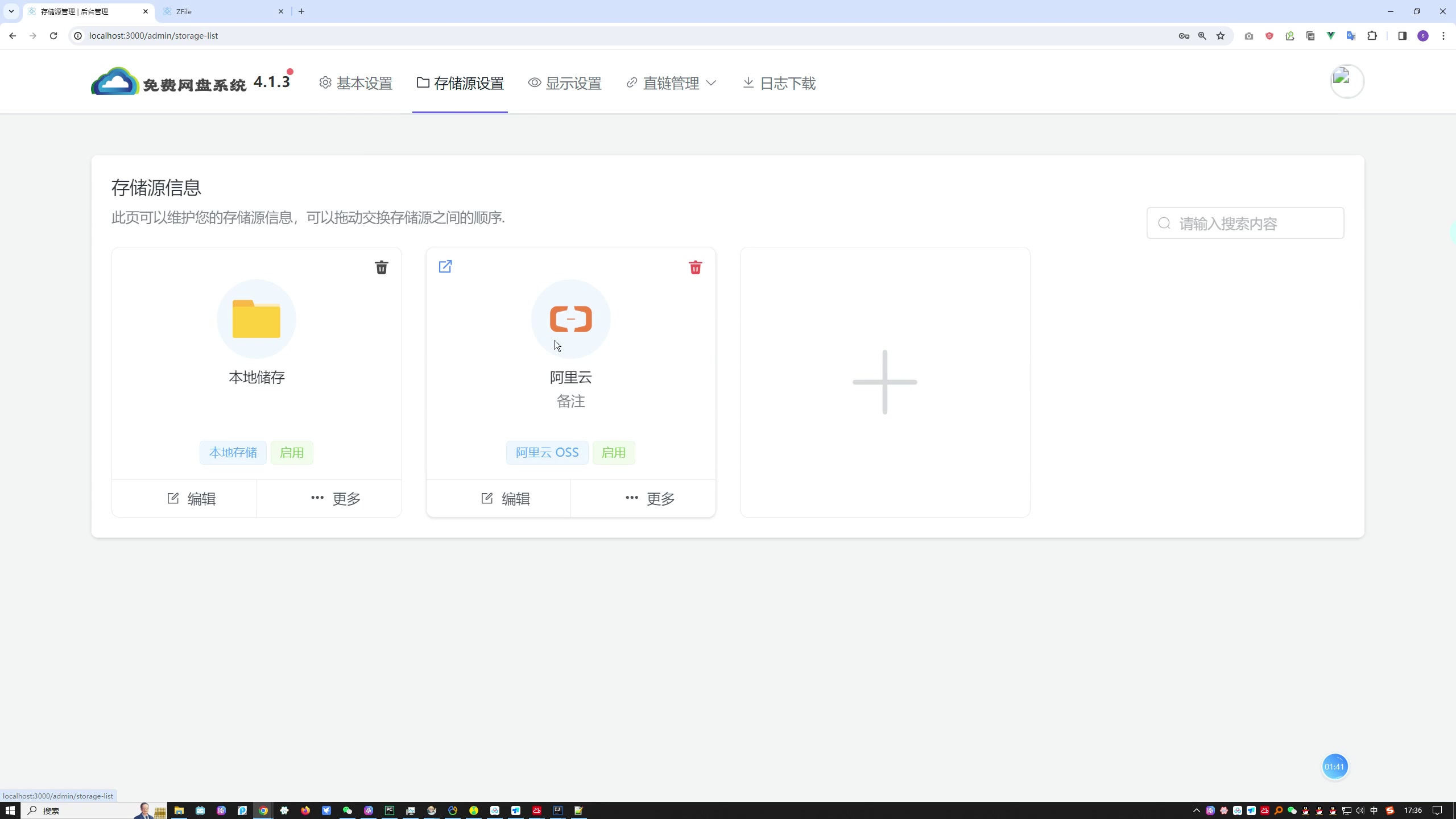This screenshot has width=1456, height=819.
Task: Open the tab search dropdown arrow
Action: click(11, 11)
